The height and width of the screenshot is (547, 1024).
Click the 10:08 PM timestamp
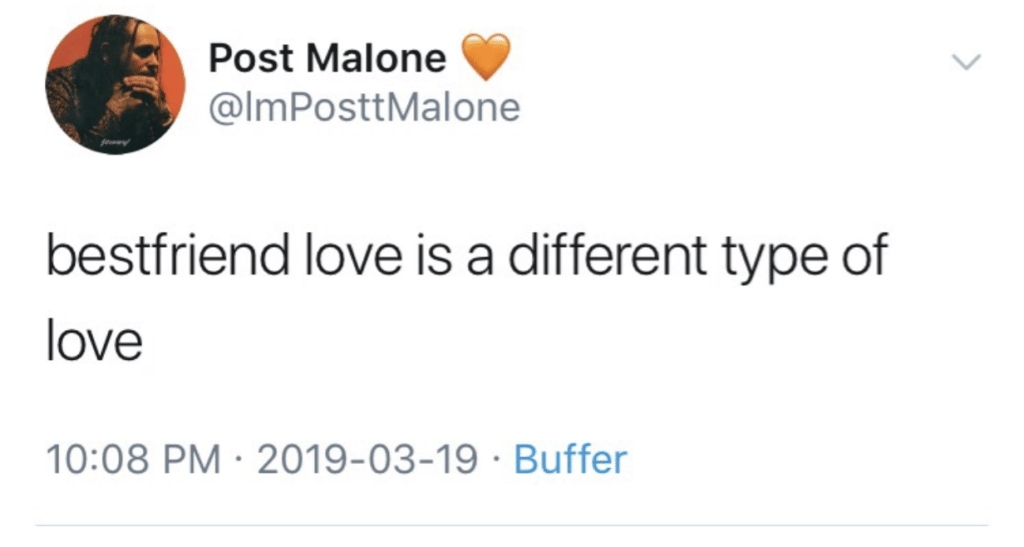[133, 460]
